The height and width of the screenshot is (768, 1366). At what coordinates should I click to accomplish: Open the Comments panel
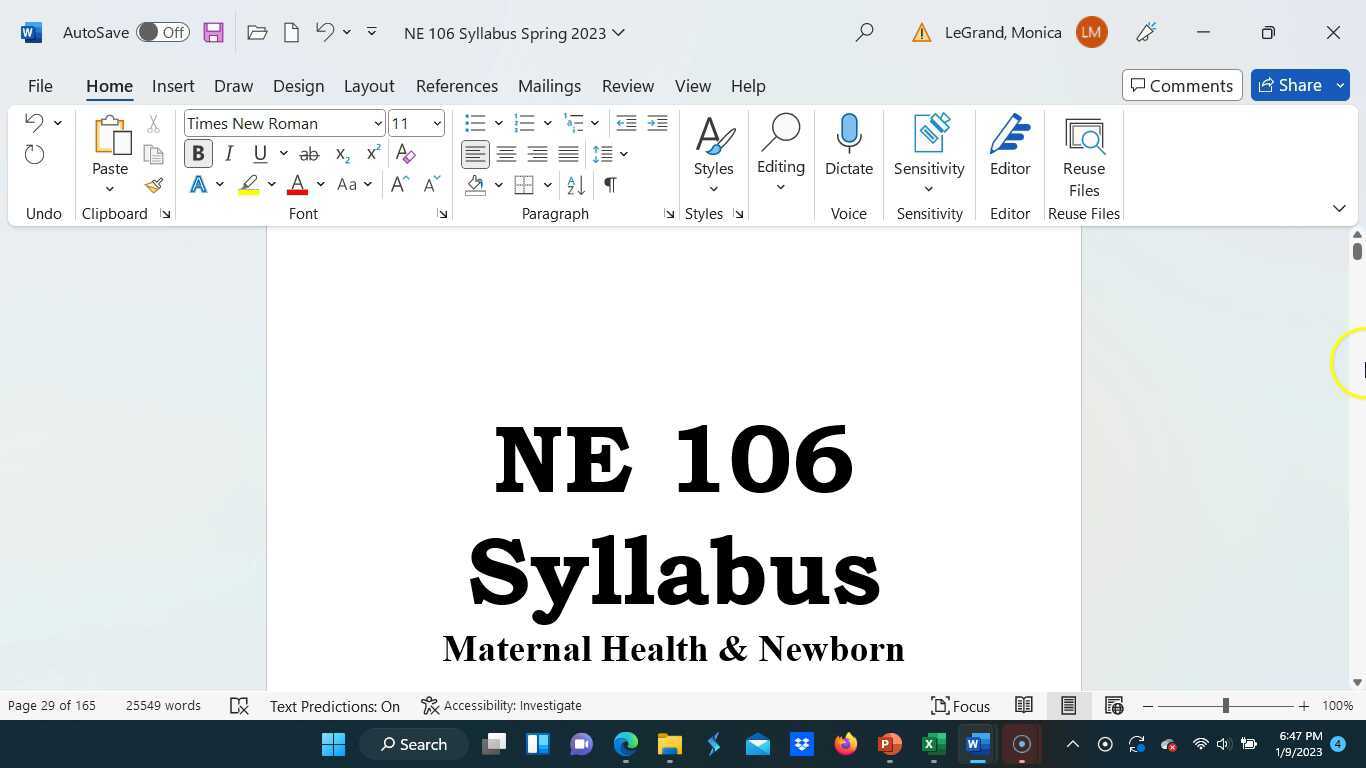pos(1181,85)
